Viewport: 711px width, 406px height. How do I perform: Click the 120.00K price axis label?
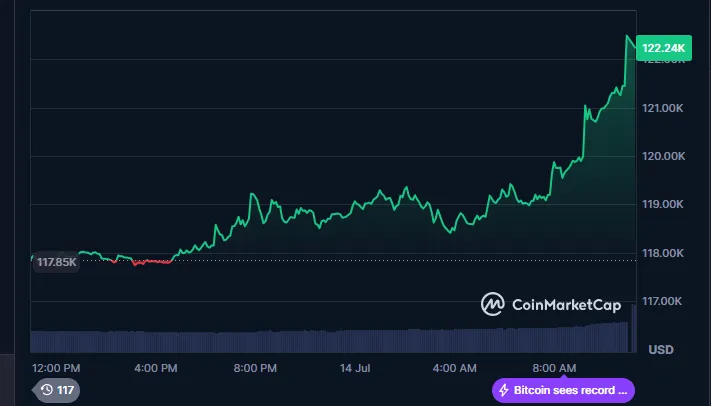point(662,156)
